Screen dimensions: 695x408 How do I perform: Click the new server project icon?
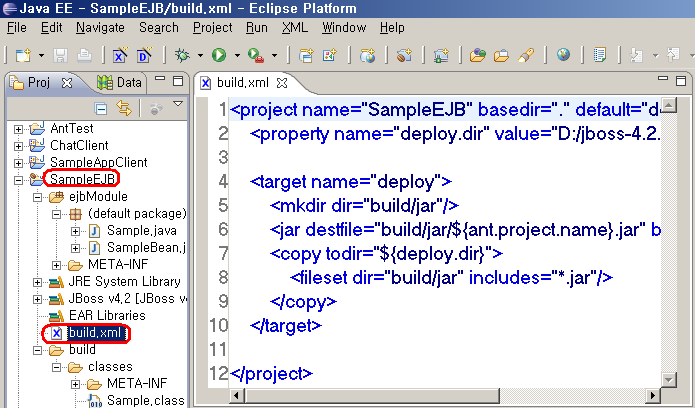point(306,55)
